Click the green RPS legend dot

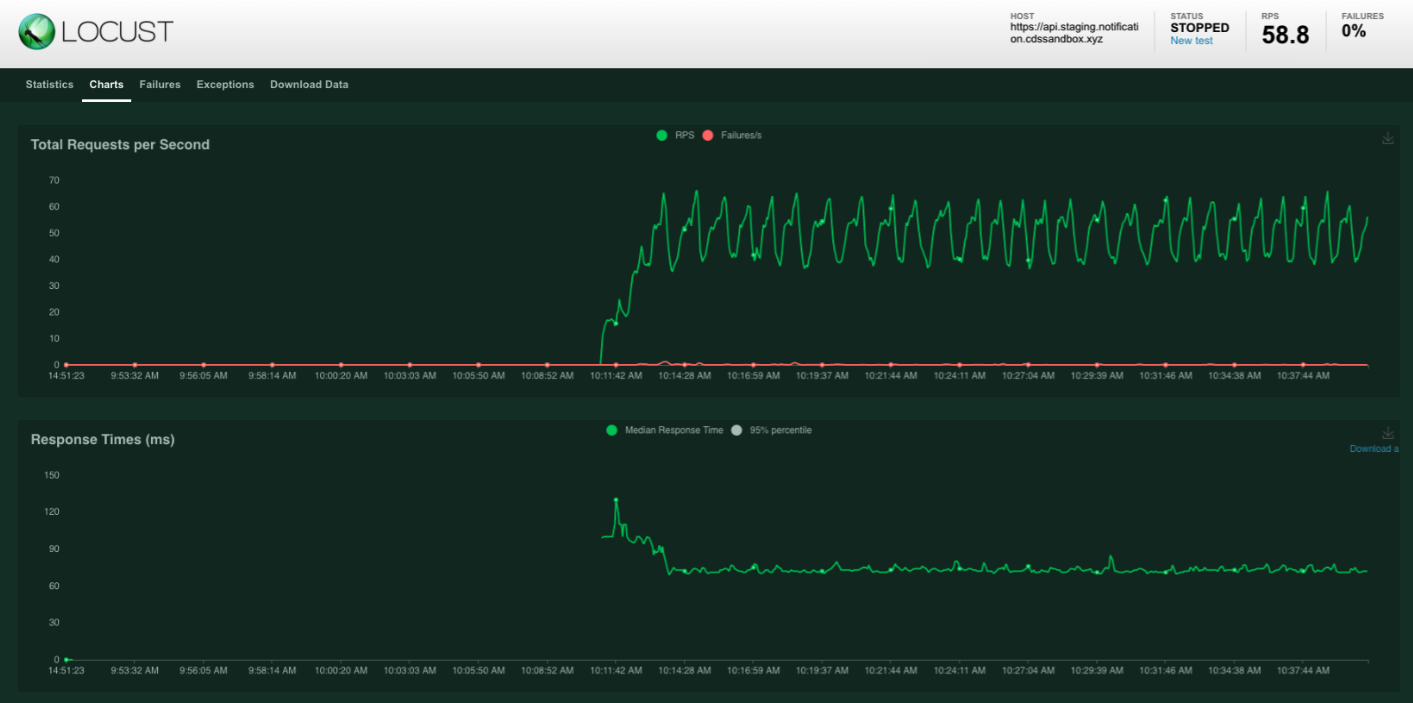click(x=662, y=135)
